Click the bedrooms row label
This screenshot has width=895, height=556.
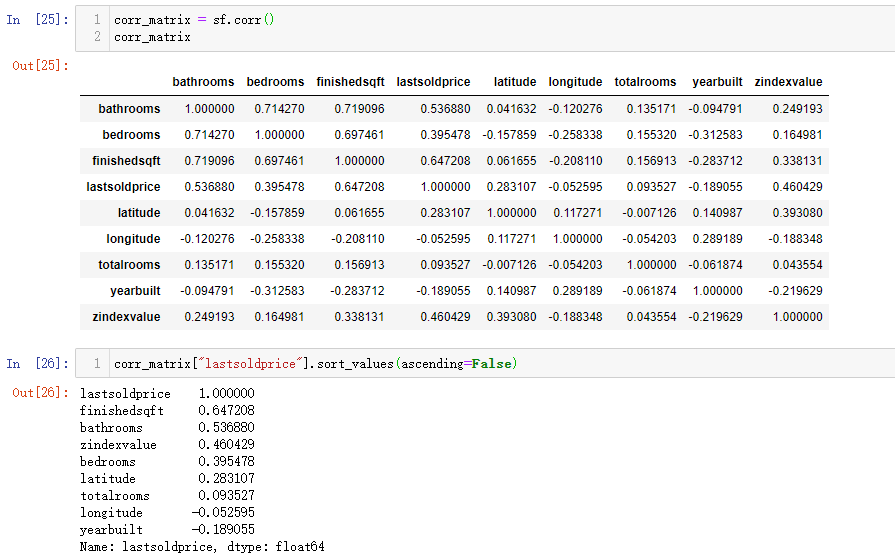coord(131,135)
